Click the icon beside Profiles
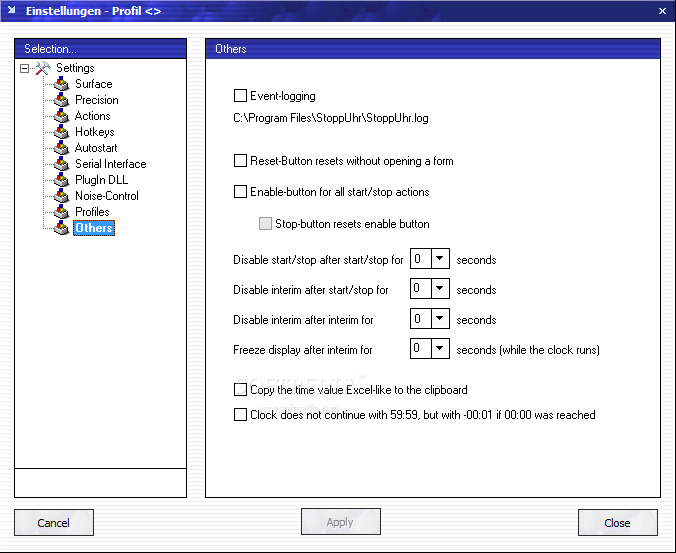This screenshot has height=553, width=676. coord(62,211)
